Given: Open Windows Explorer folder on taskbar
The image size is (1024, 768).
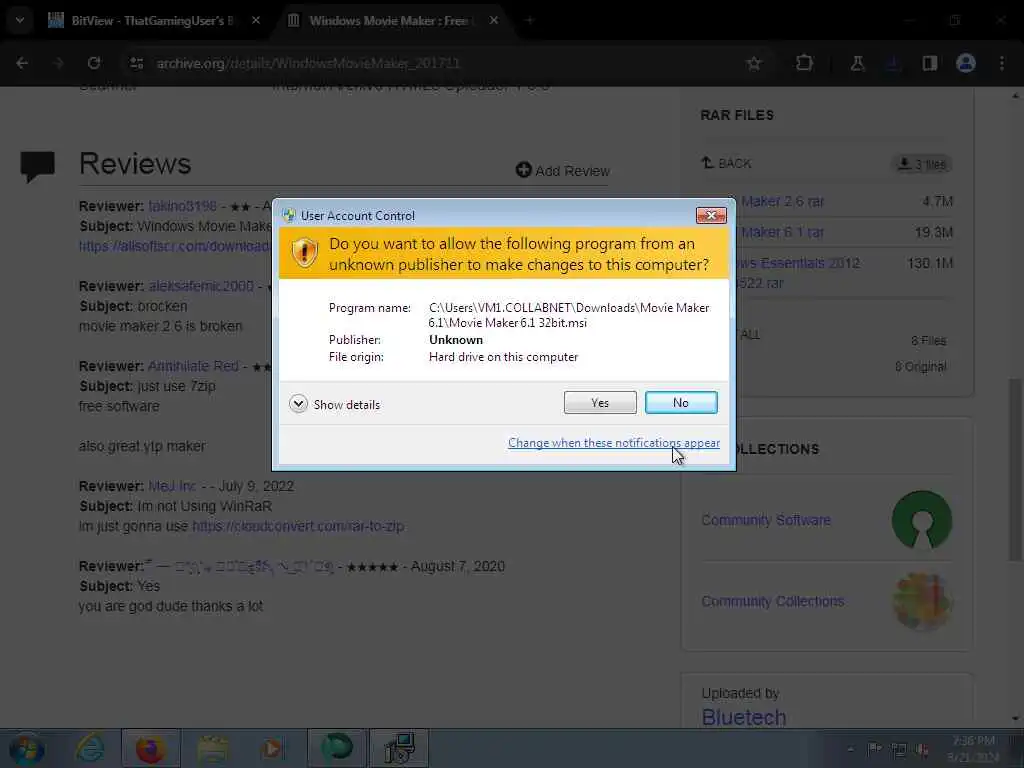Looking at the screenshot, I should (x=212, y=749).
